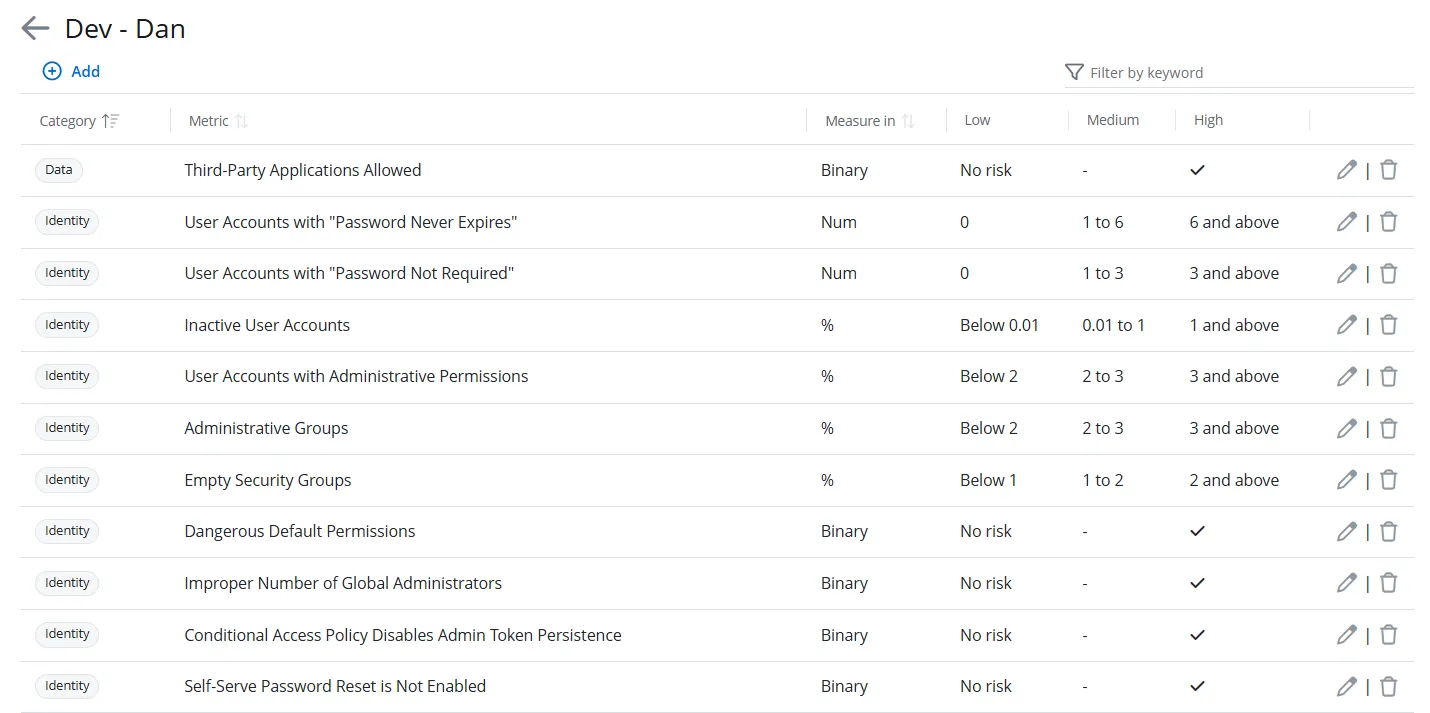
Task: Edit the Administrative Groups metric
Action: (x=1347, y=428)
